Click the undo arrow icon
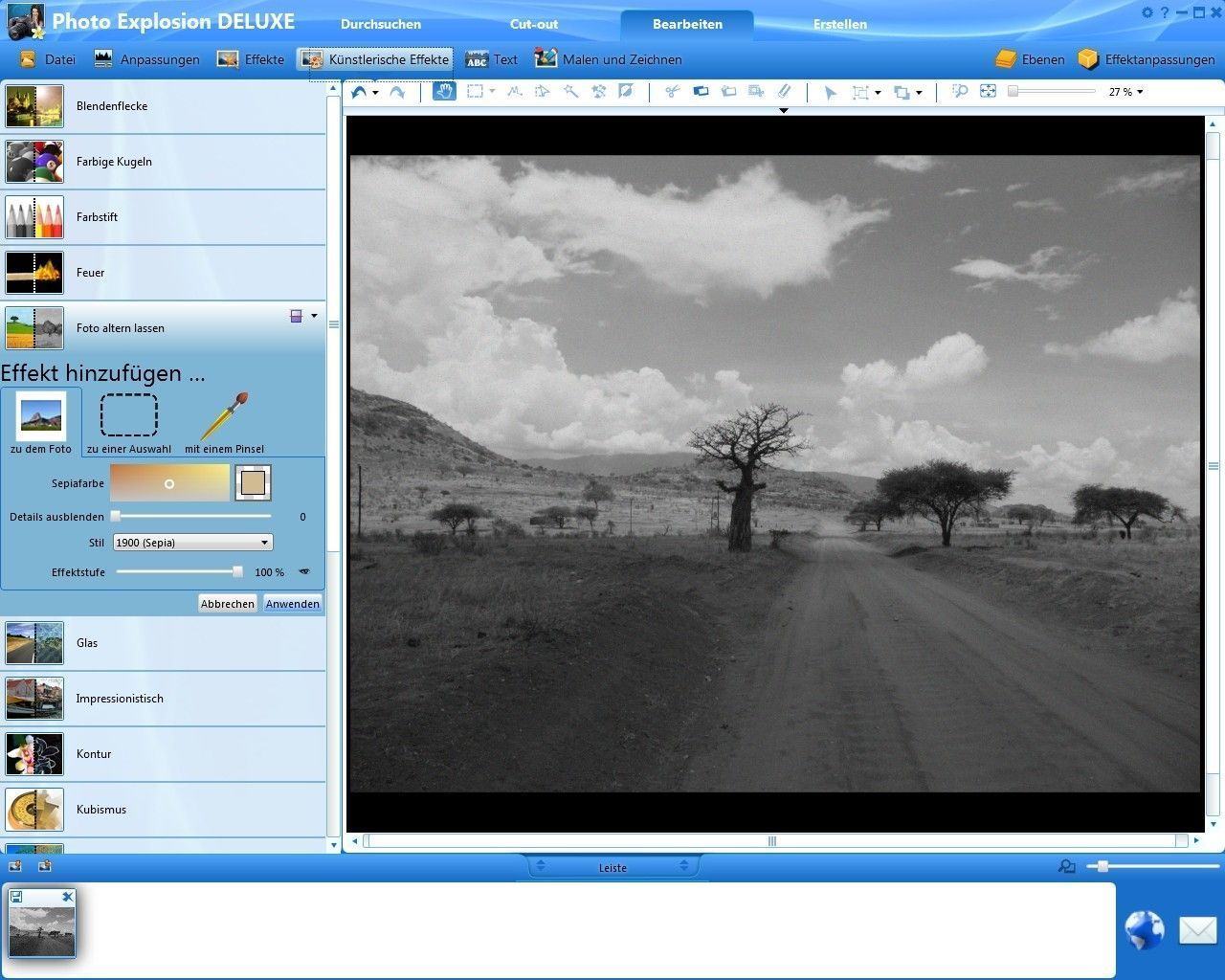The width and height of the screenshot is (1225, 980). pos(359,92)
